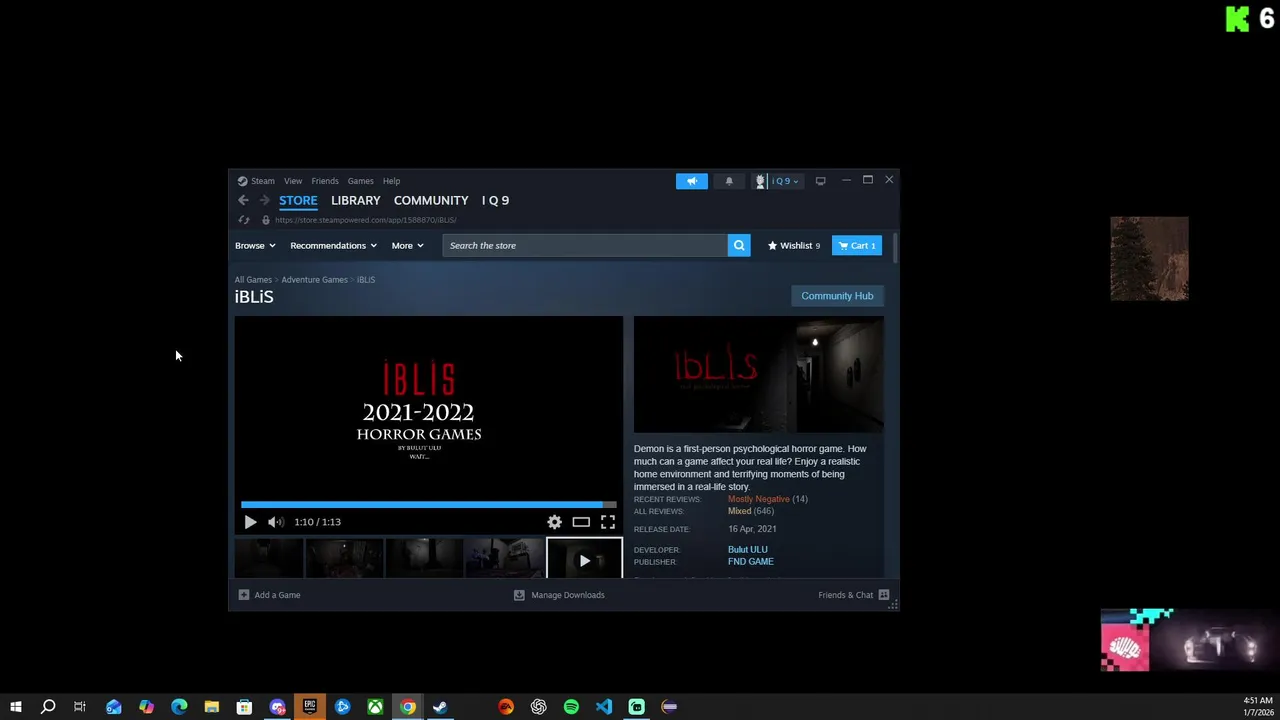Select the fourth screenshot thumbnail
This screenshot has width=1280, height=720.
coord(504,558)
